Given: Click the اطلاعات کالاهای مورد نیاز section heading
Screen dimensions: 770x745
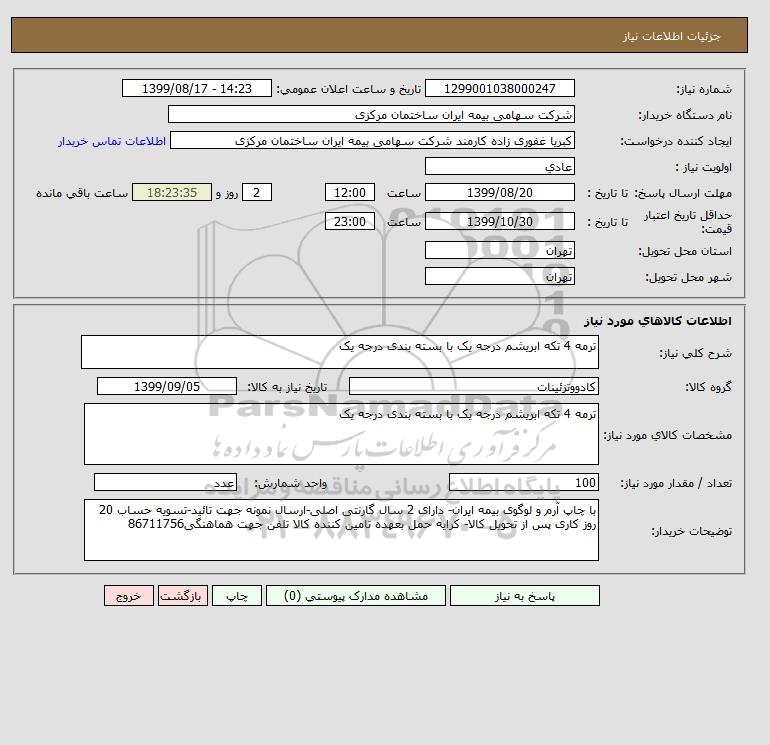Looking at the screenshot, I should [x=658, y=321].
